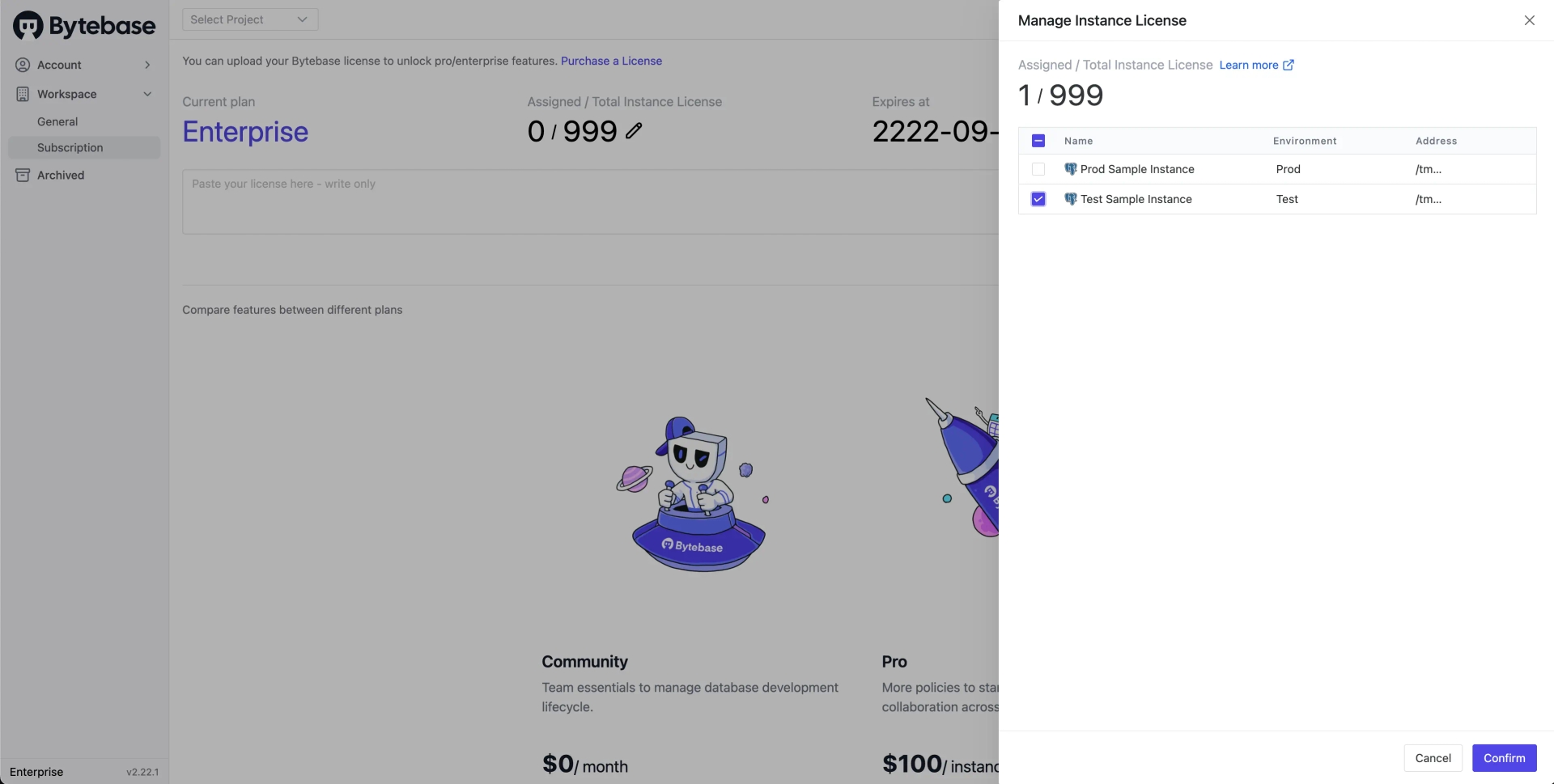Toggle the select-all checkbox in table header
This screenshot has height=784, width=1554.
point(1038,141)
